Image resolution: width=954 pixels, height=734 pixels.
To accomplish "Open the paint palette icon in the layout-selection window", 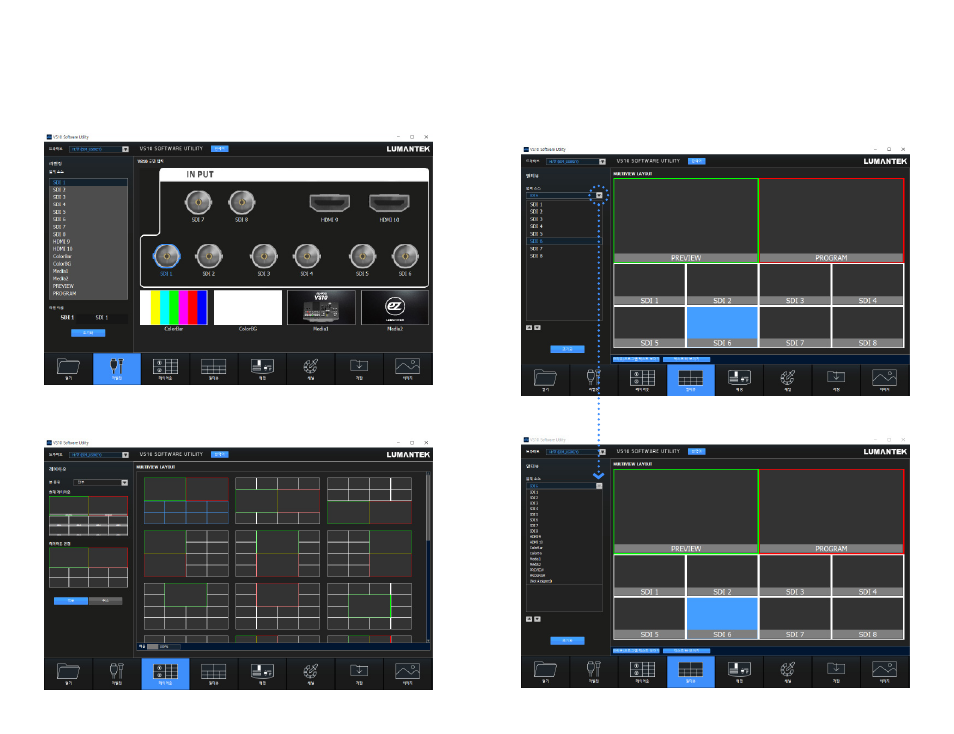I will point(310,673).
